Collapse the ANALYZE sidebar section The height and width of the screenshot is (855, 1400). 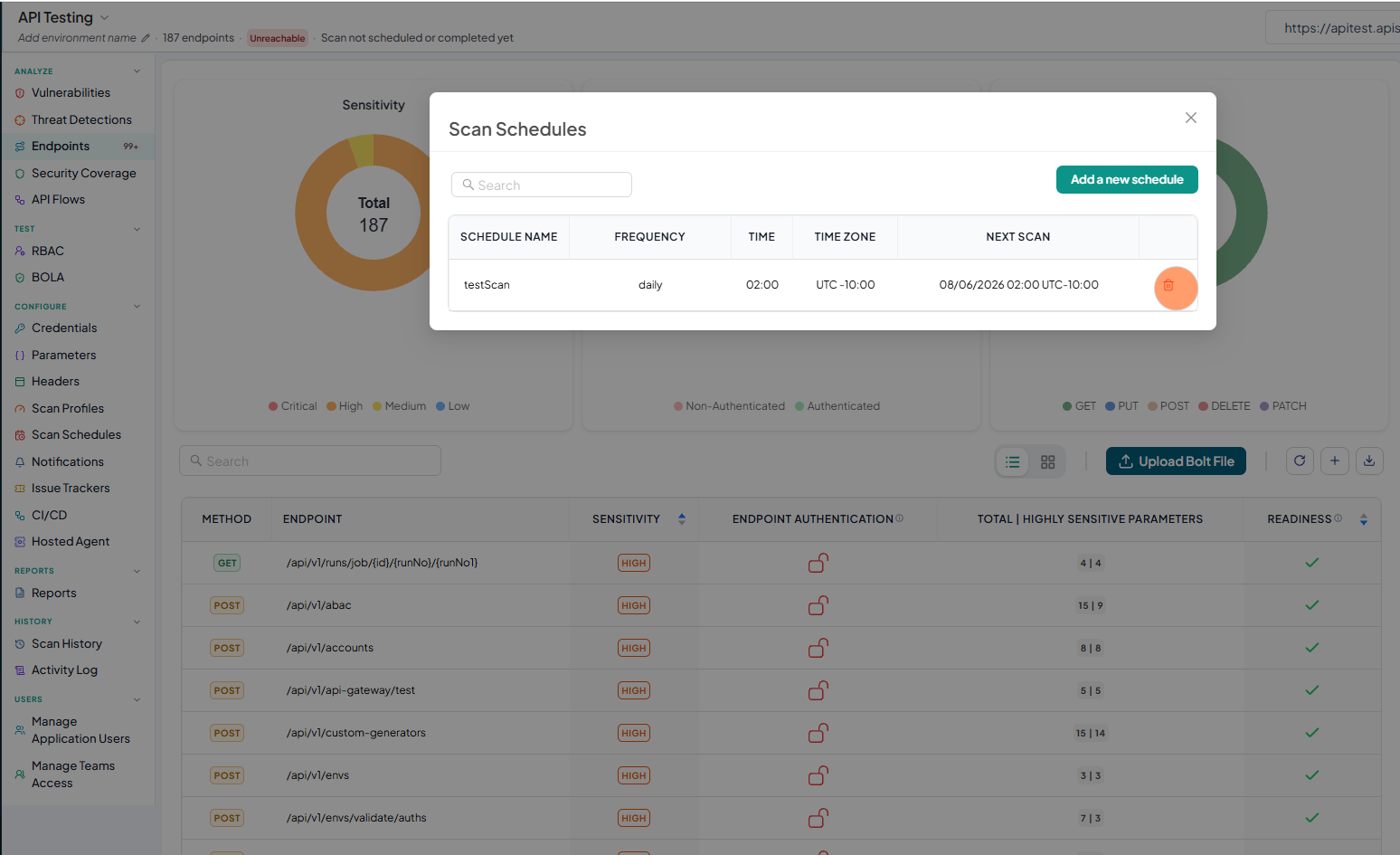[137, 71]
